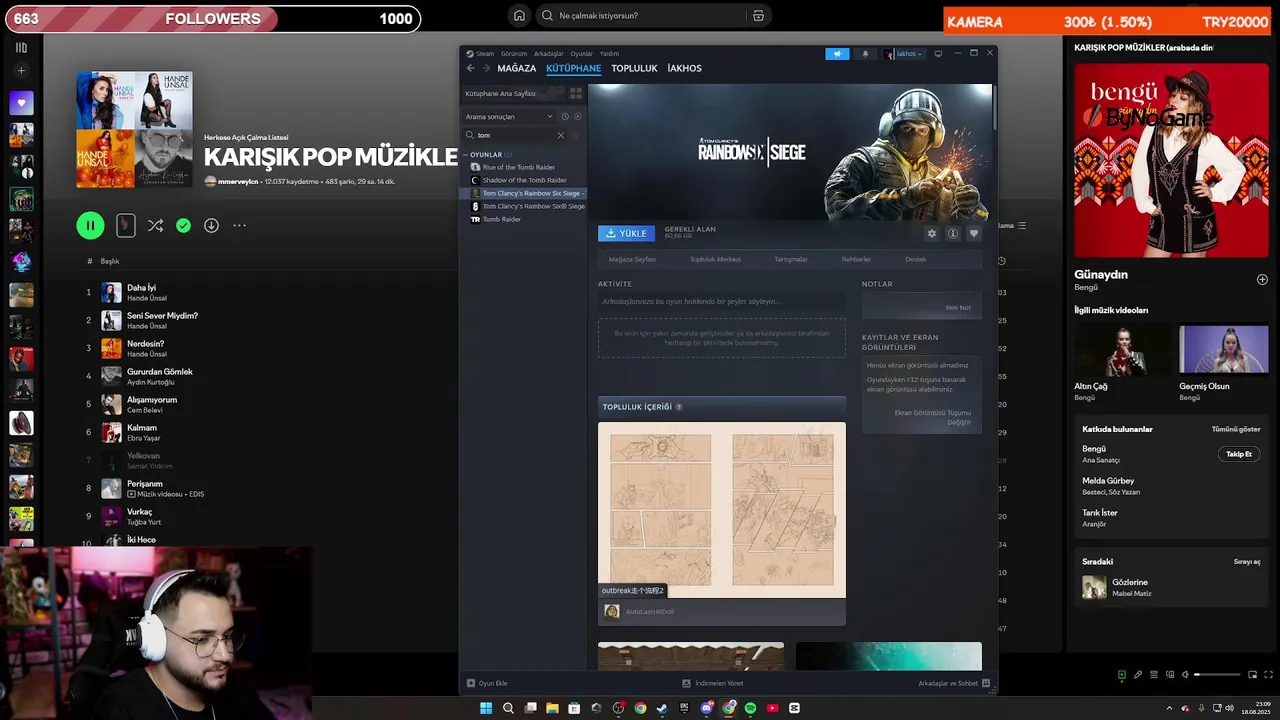1280x720 pixels.
Task: Toggle shuffle on the Spotify playlist
Action: [x=155, y=226]
